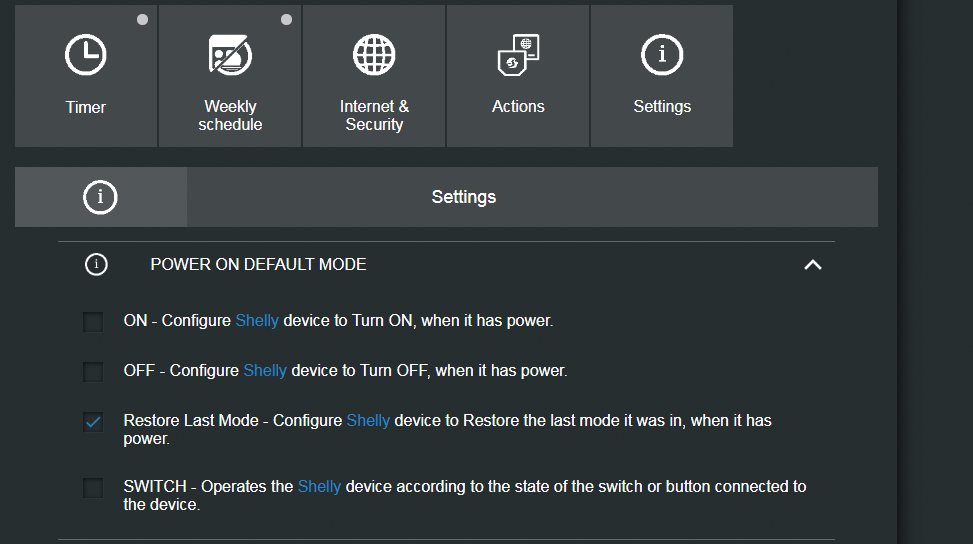Collapse Power On Default Mode section chevron
Screen dimensions: 973x544
(x=813, y=265)
